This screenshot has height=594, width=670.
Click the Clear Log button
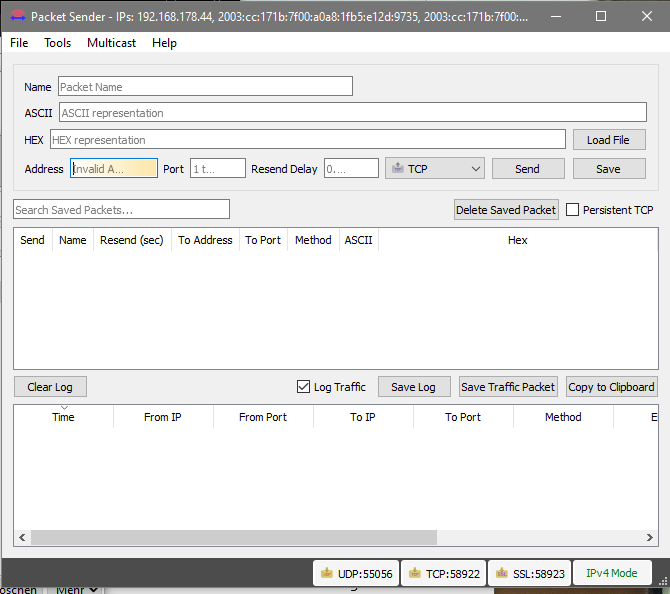[x=50, y=387]
